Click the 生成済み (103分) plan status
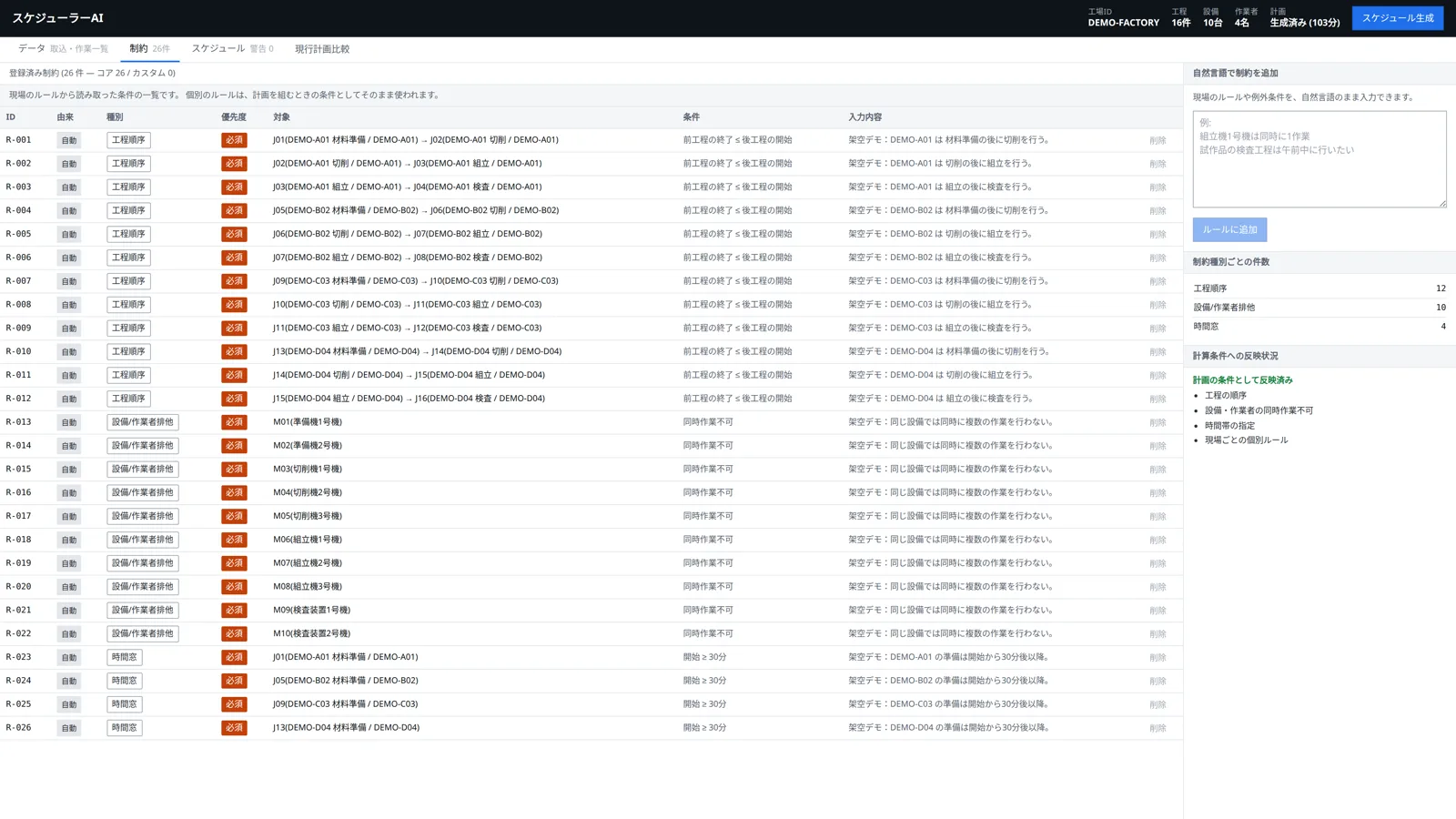Screen dimensions: 1456x819 (x=1304, y=23)
